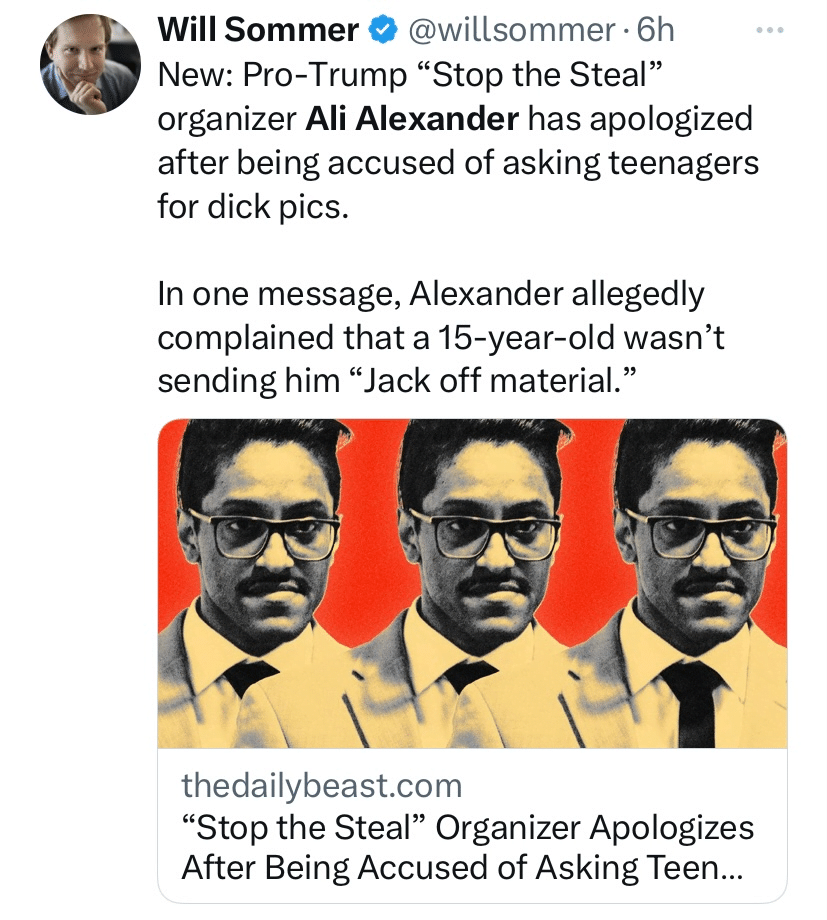Click the thedailybeast.com domain text
The height and width of the screenshot is (920, 827).
[x=322, y=785]
